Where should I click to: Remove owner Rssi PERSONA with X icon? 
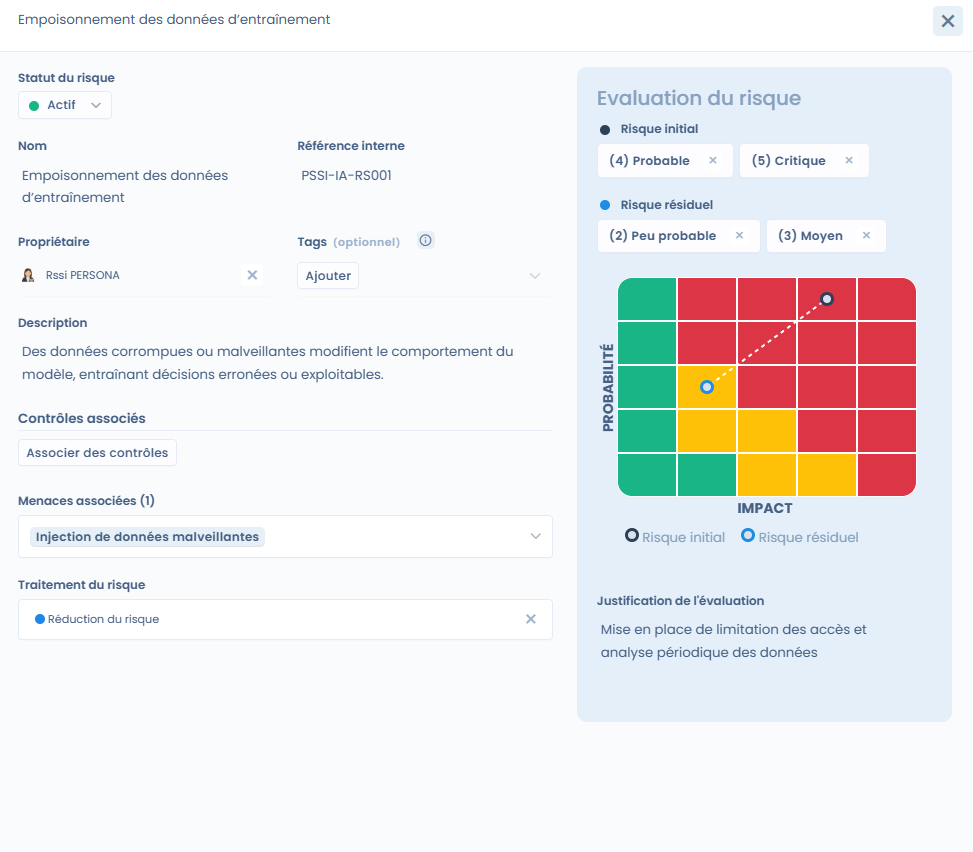point(252,275)
